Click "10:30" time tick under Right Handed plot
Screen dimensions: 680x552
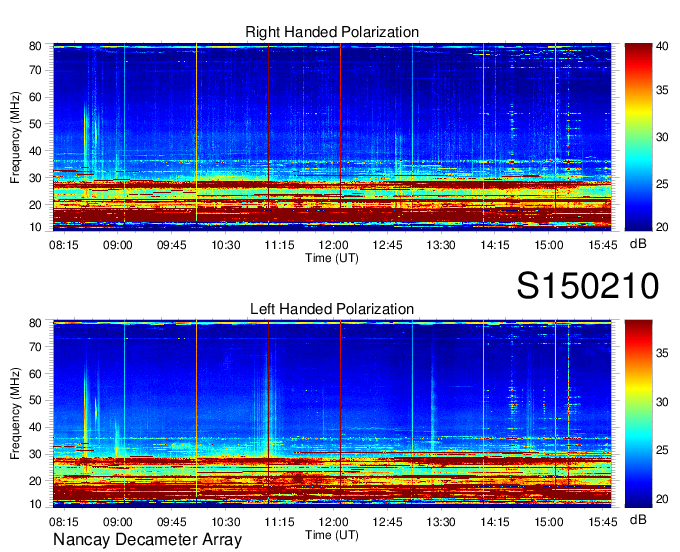click(226, 245)
